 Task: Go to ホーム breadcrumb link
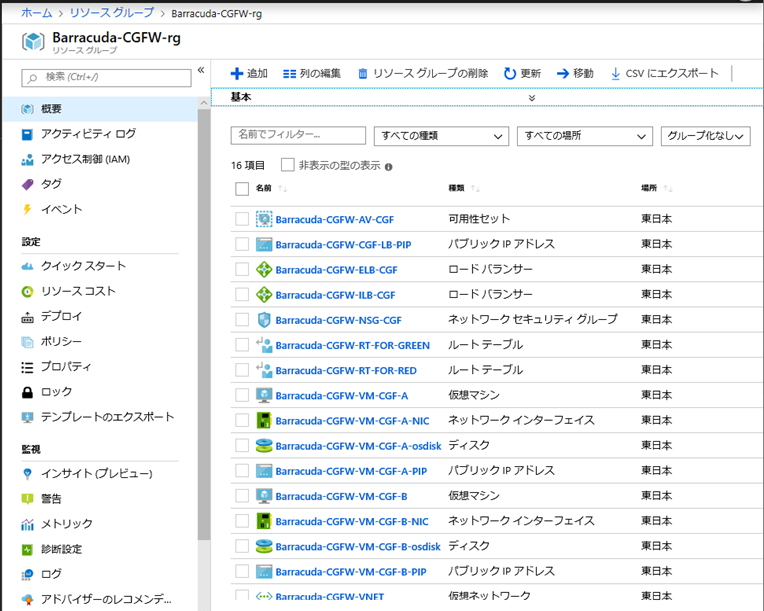pos(37,13)
